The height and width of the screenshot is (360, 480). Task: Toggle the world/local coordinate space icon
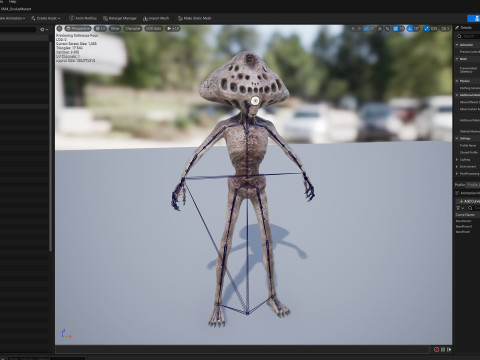(380, 29)
